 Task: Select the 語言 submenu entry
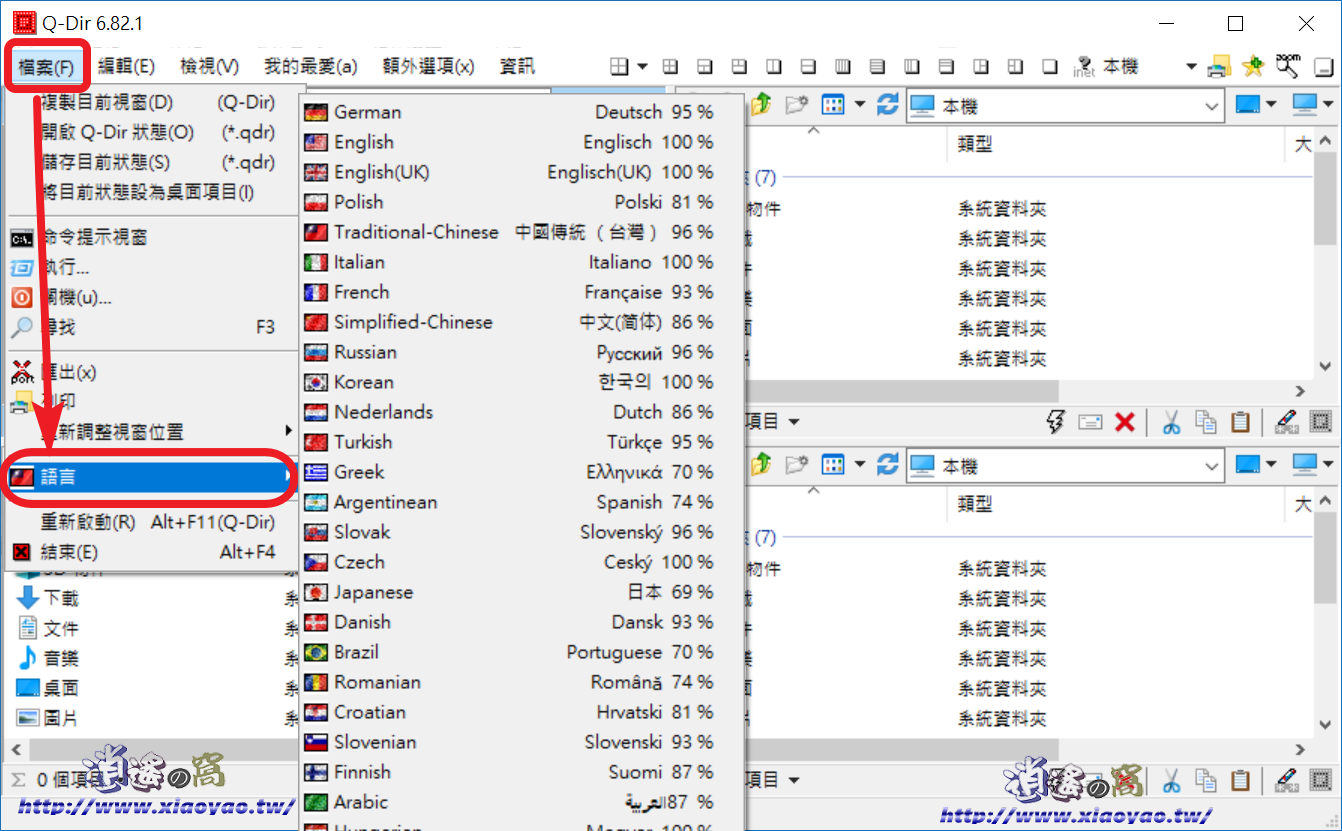pos(152,477)
